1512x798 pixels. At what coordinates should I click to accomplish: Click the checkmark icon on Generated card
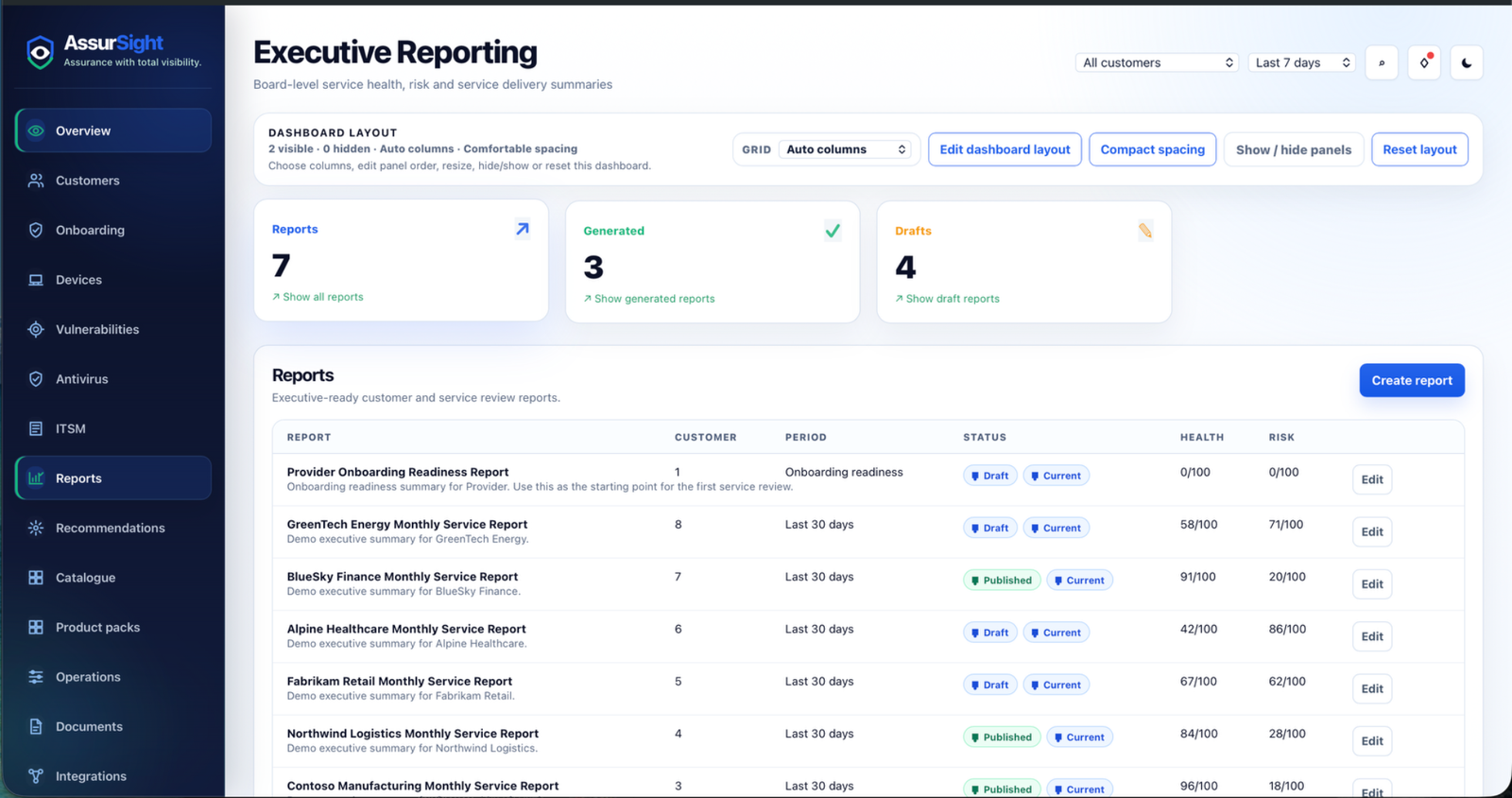(833, 231)
